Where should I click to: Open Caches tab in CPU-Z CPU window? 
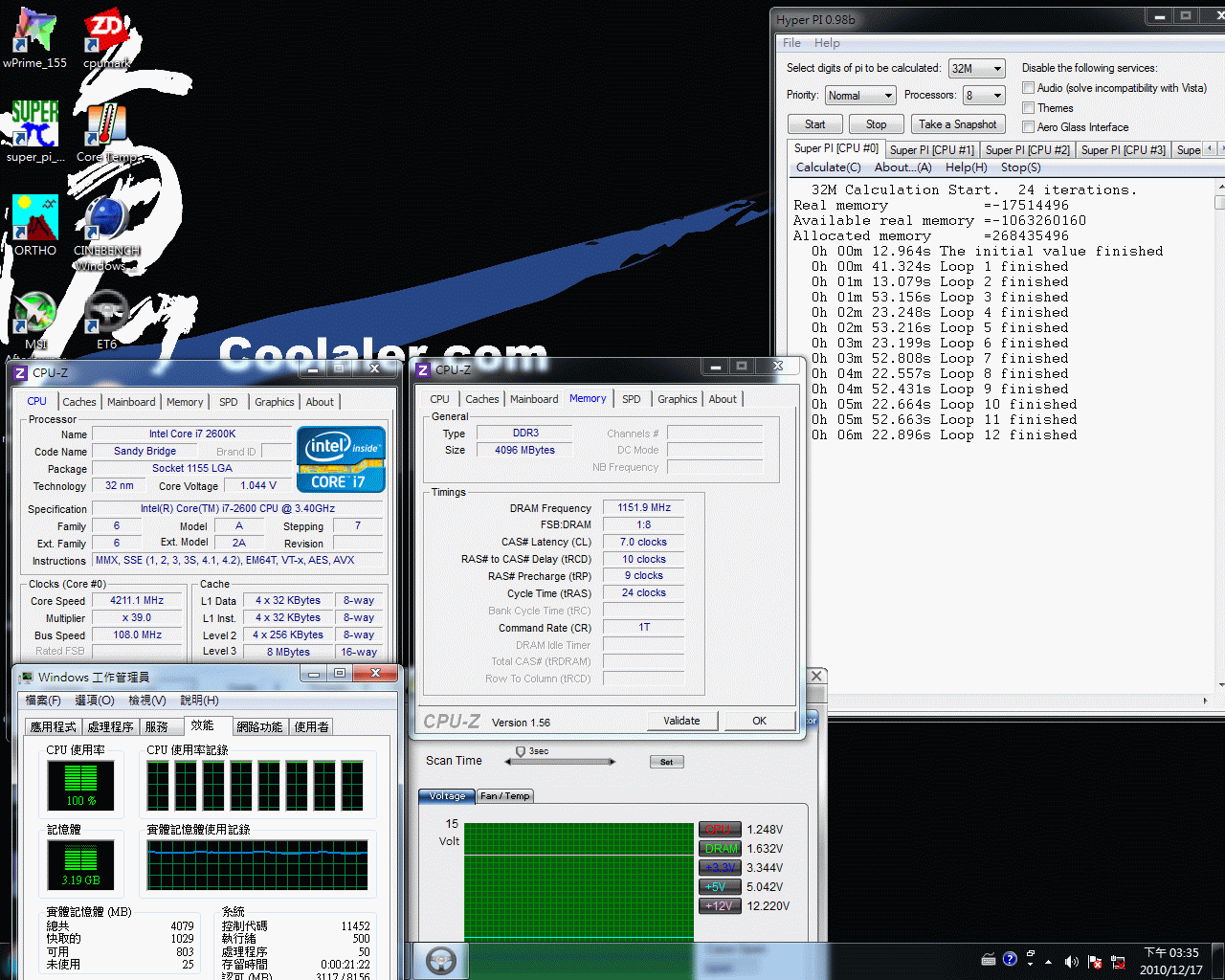click(x=79, y=402)
